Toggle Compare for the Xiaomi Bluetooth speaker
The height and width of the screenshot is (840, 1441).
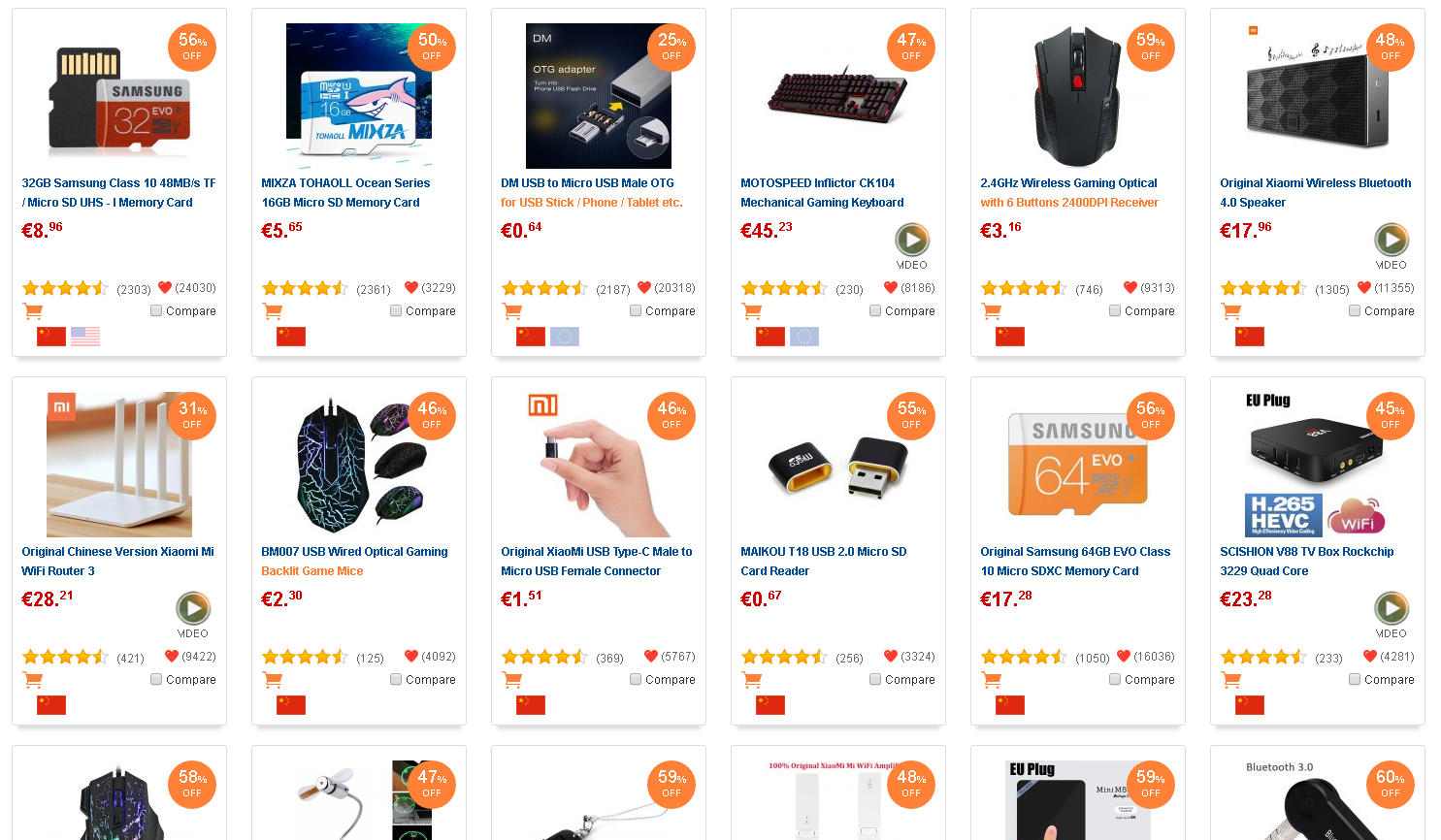1355,310
